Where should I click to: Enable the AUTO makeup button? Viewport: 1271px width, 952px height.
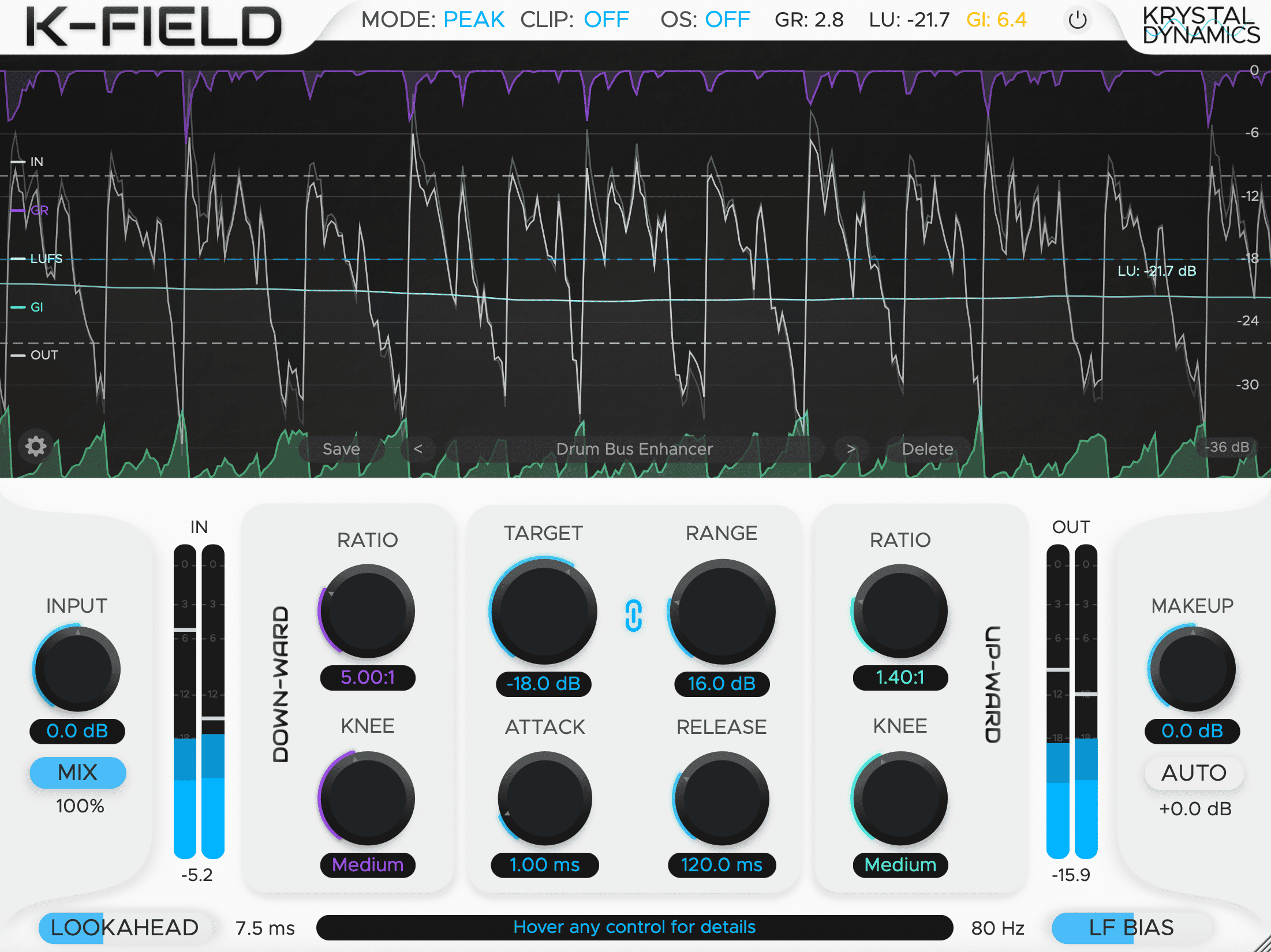(1194, 773)
